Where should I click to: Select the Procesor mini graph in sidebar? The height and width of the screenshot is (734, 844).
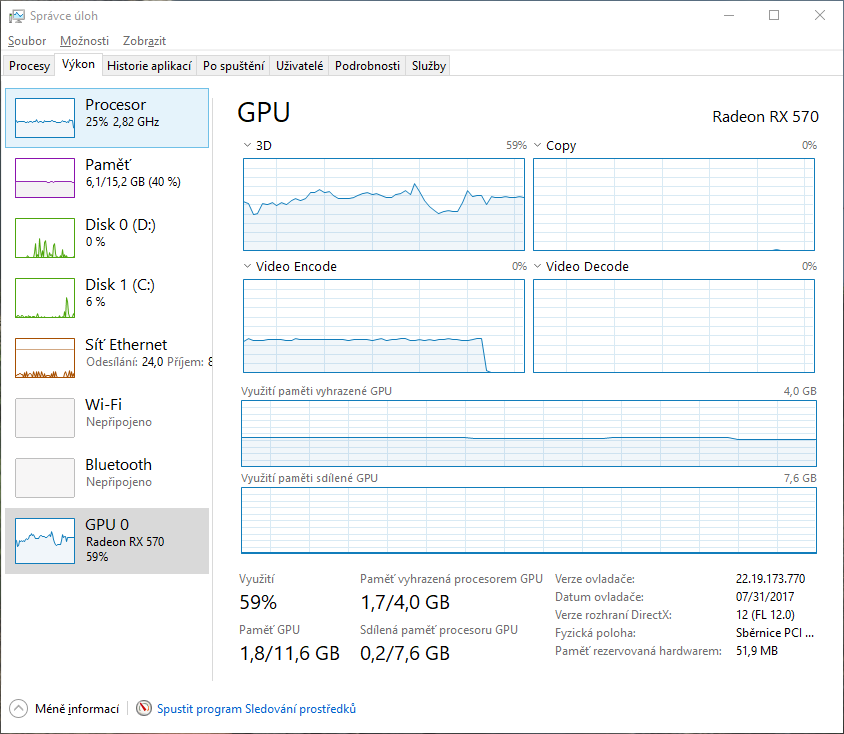tap(45, 118)
